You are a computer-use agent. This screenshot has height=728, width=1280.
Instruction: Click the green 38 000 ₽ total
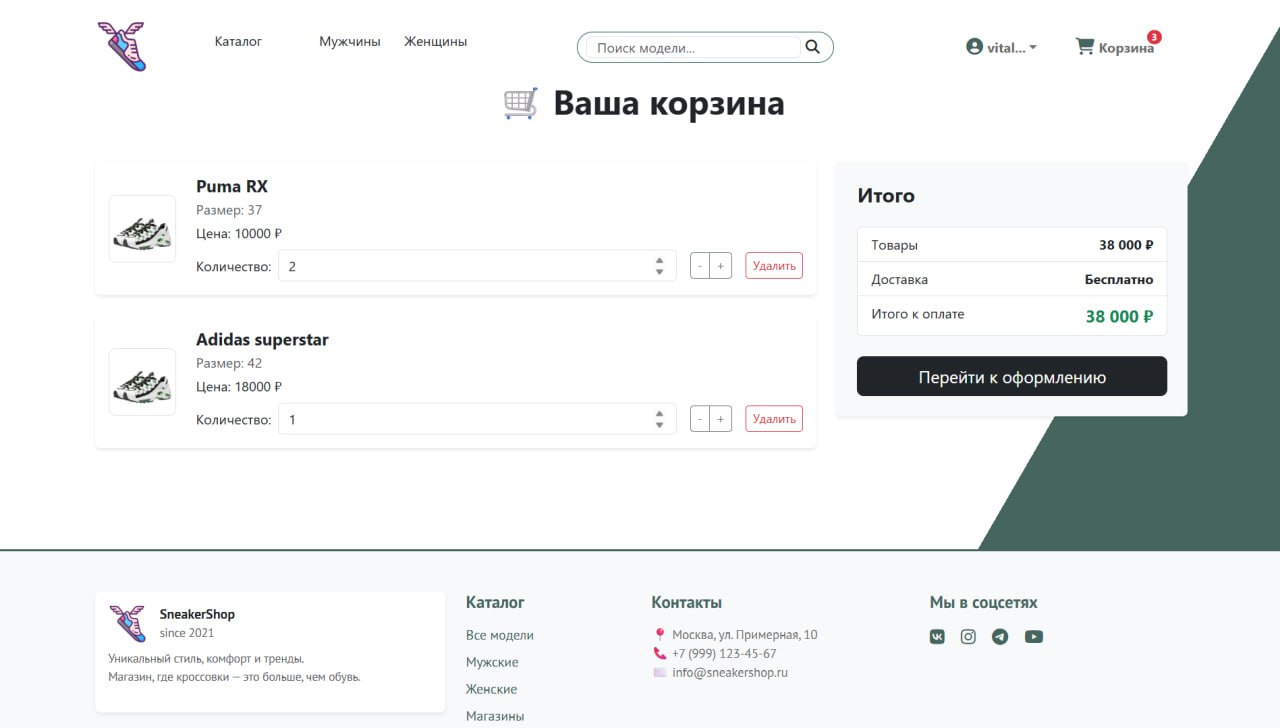click(1119, 316)
